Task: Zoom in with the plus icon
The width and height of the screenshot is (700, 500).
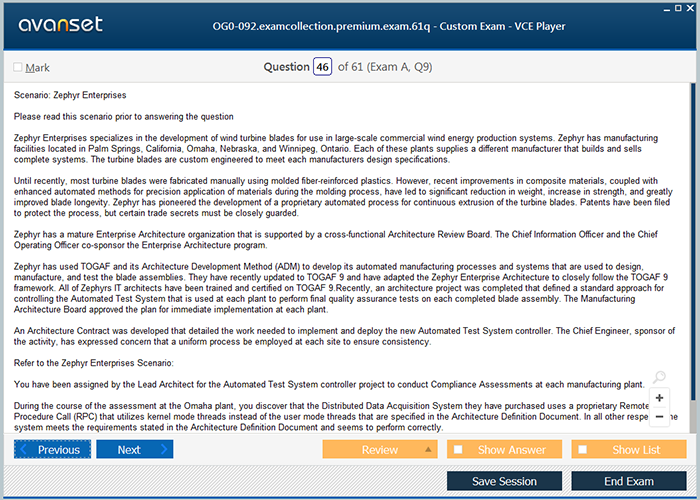Action: coord(659,397)
